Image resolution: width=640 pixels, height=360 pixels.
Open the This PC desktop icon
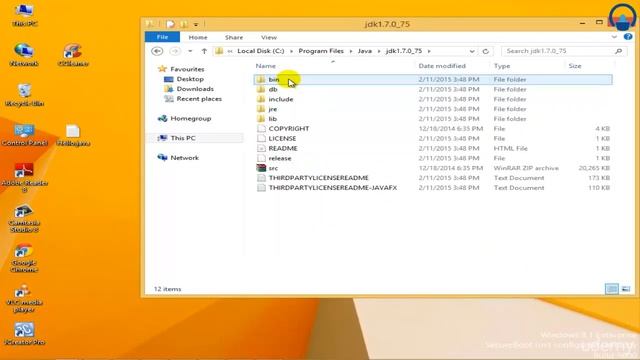[x=24, y=16]
